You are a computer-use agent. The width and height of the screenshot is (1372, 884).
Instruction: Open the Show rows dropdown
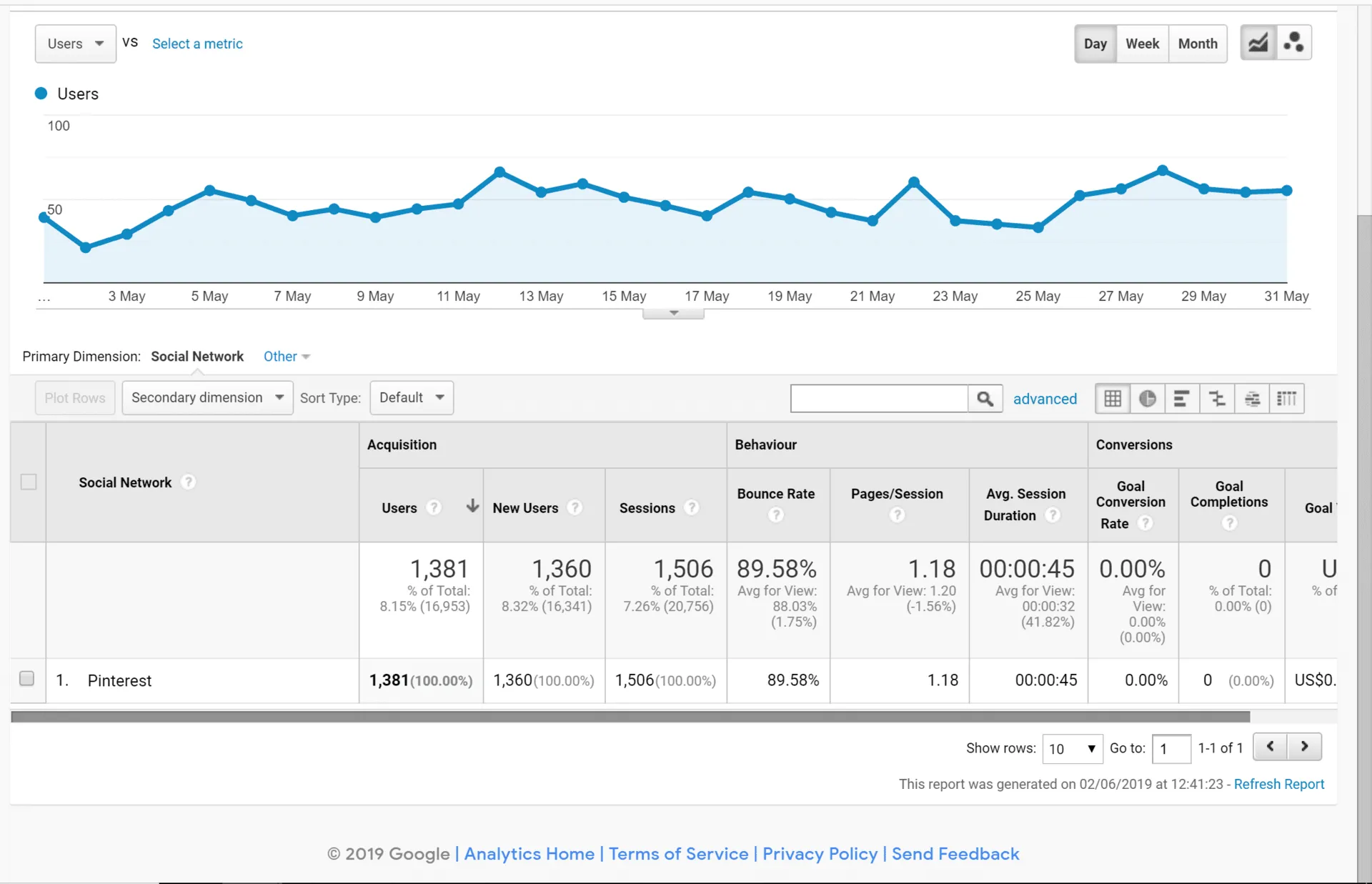point(1072,749)
